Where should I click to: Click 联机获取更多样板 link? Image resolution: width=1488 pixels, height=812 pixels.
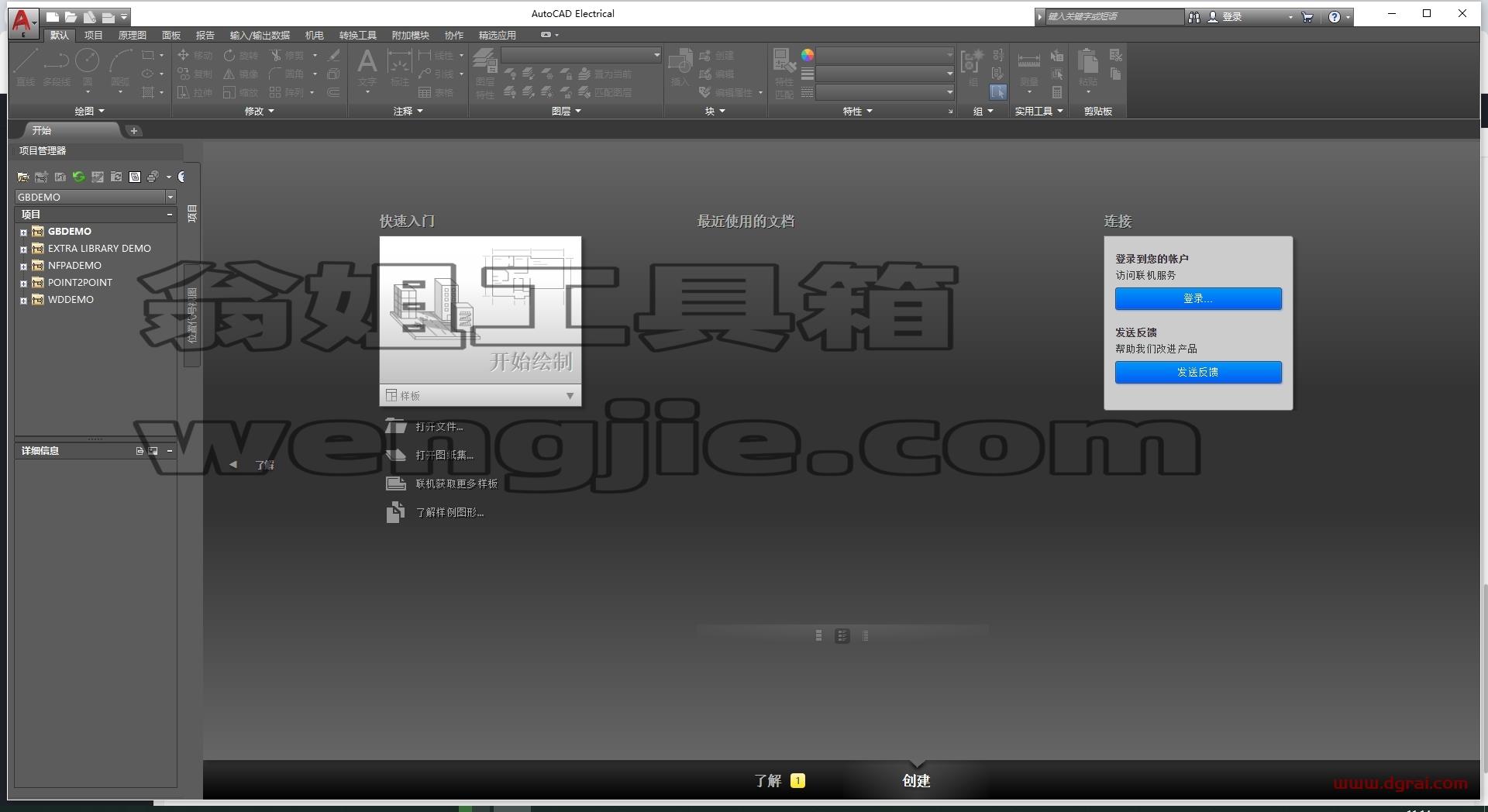[x=456, y=483]
